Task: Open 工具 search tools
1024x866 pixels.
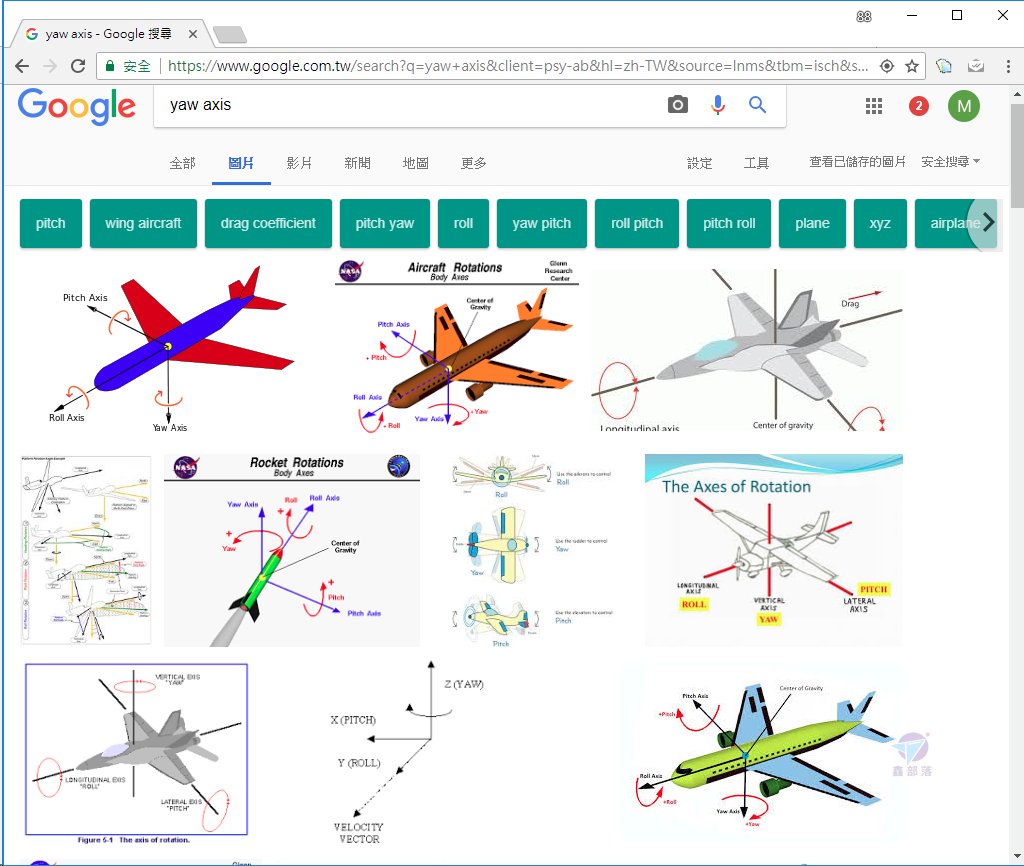Action: 756,163
